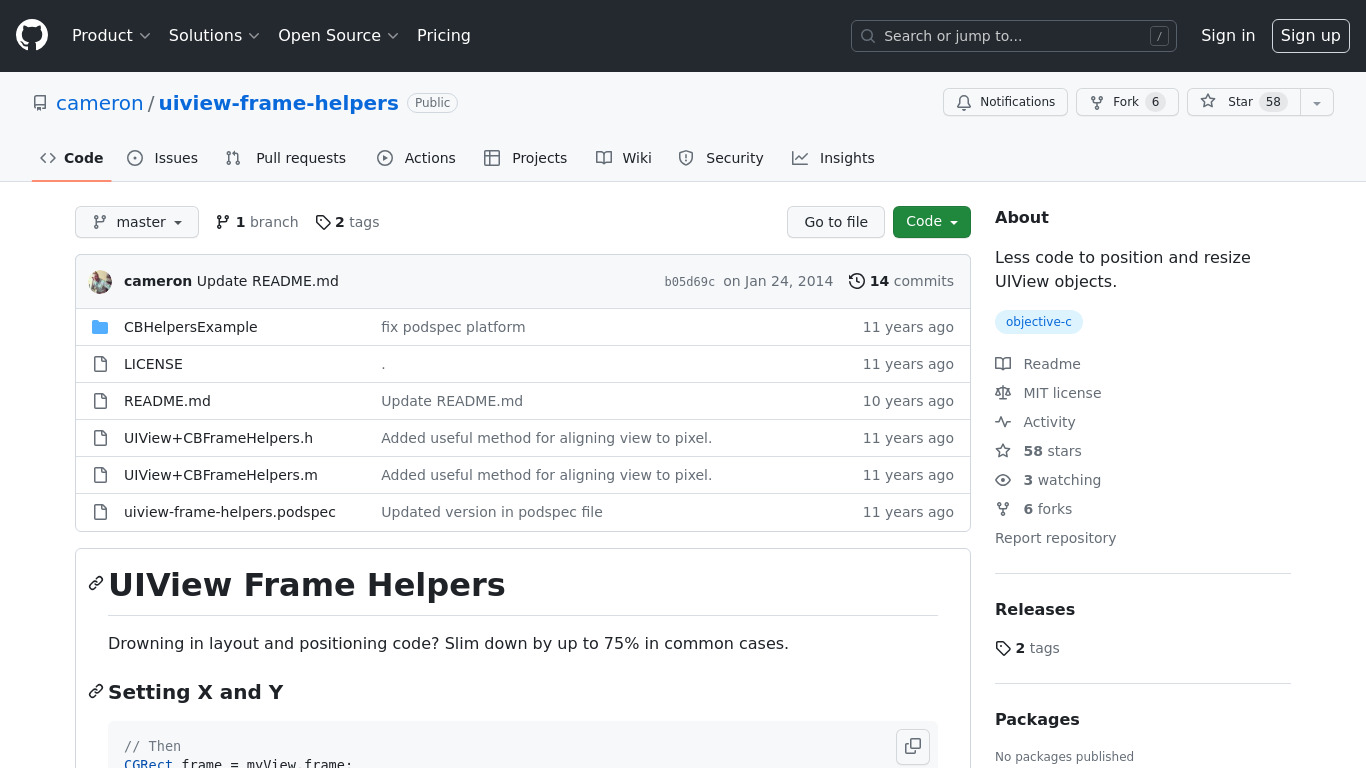Open the 'Update README.md' latest commit message
Image resolution: width=1366 pixels, height=768 pixels.
click(268, 281)
